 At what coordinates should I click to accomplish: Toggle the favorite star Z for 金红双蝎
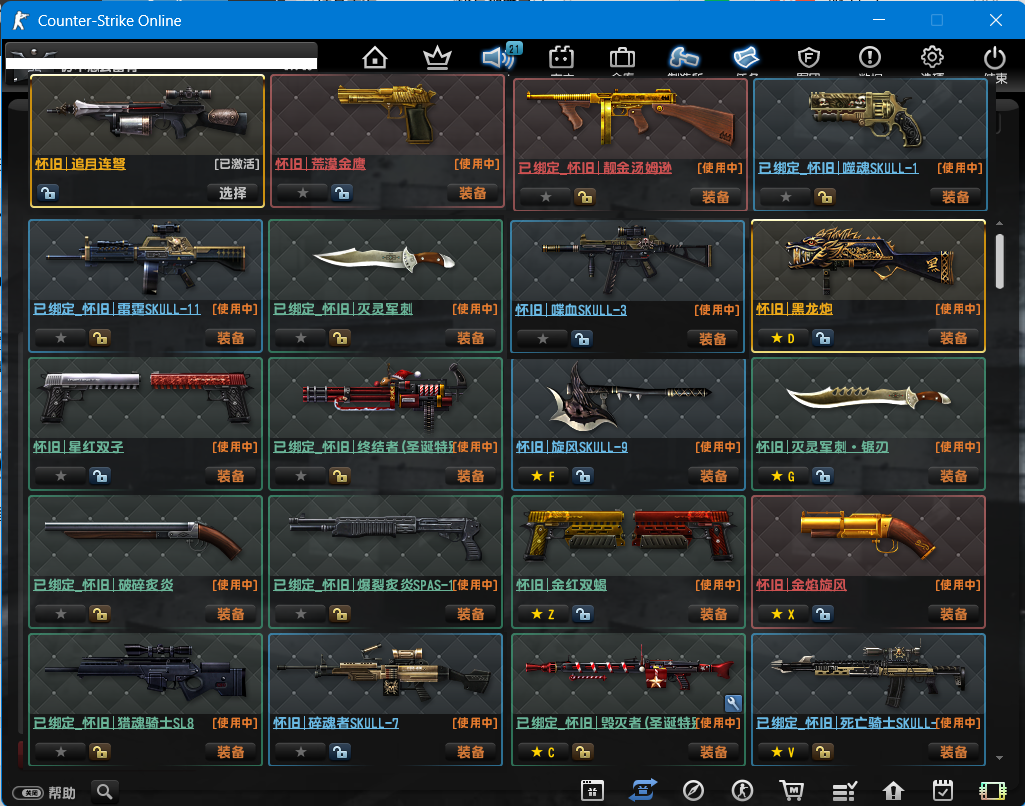543,614
